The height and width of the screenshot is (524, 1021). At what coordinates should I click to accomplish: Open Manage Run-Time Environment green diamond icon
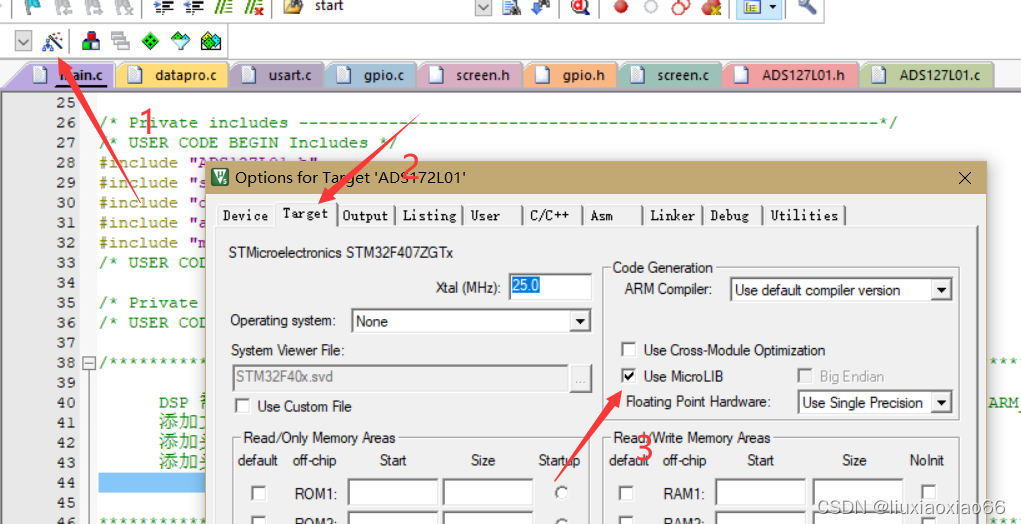[150, 42]
